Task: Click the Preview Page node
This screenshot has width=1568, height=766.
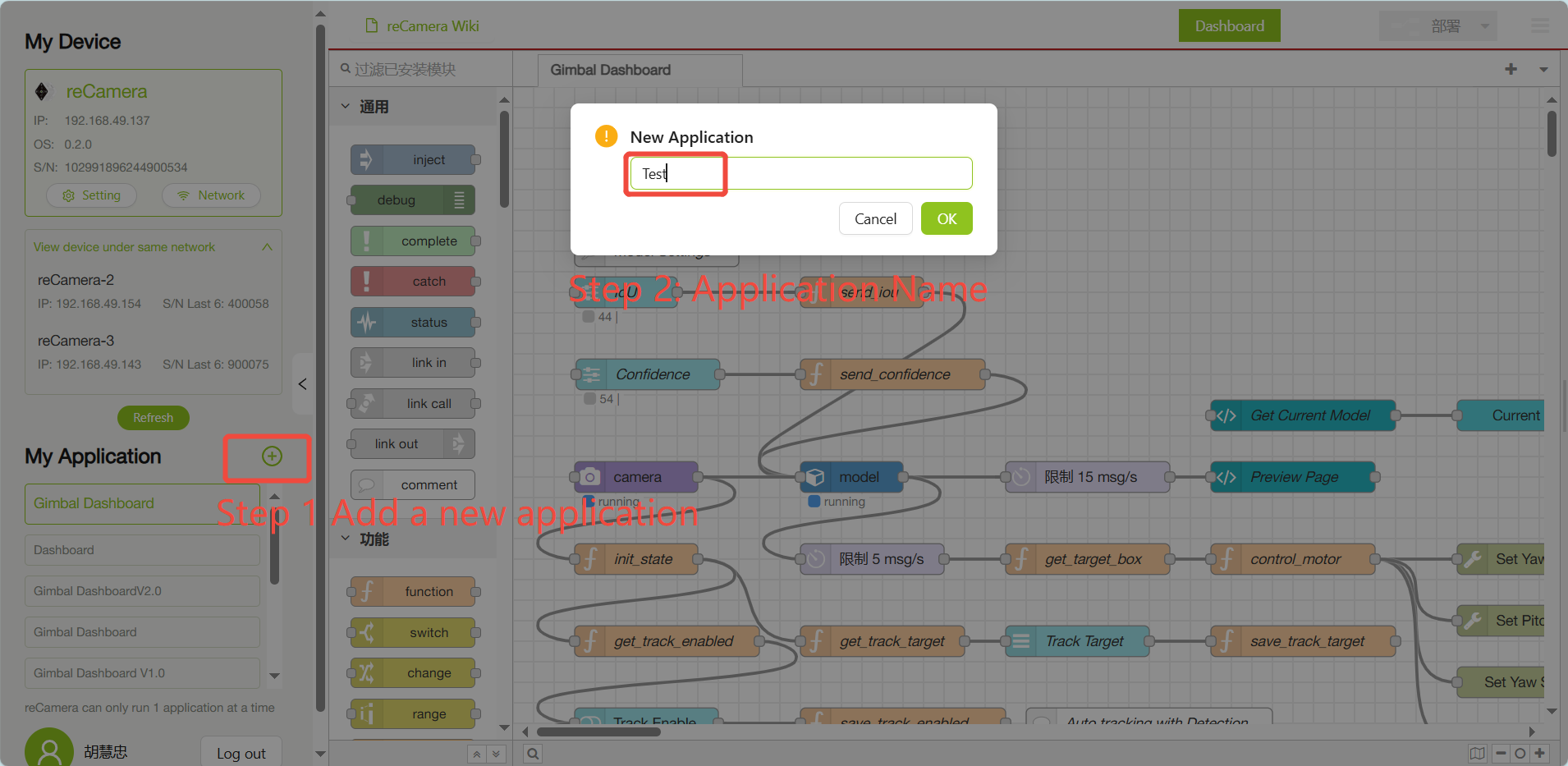Action: point(1293,477)
